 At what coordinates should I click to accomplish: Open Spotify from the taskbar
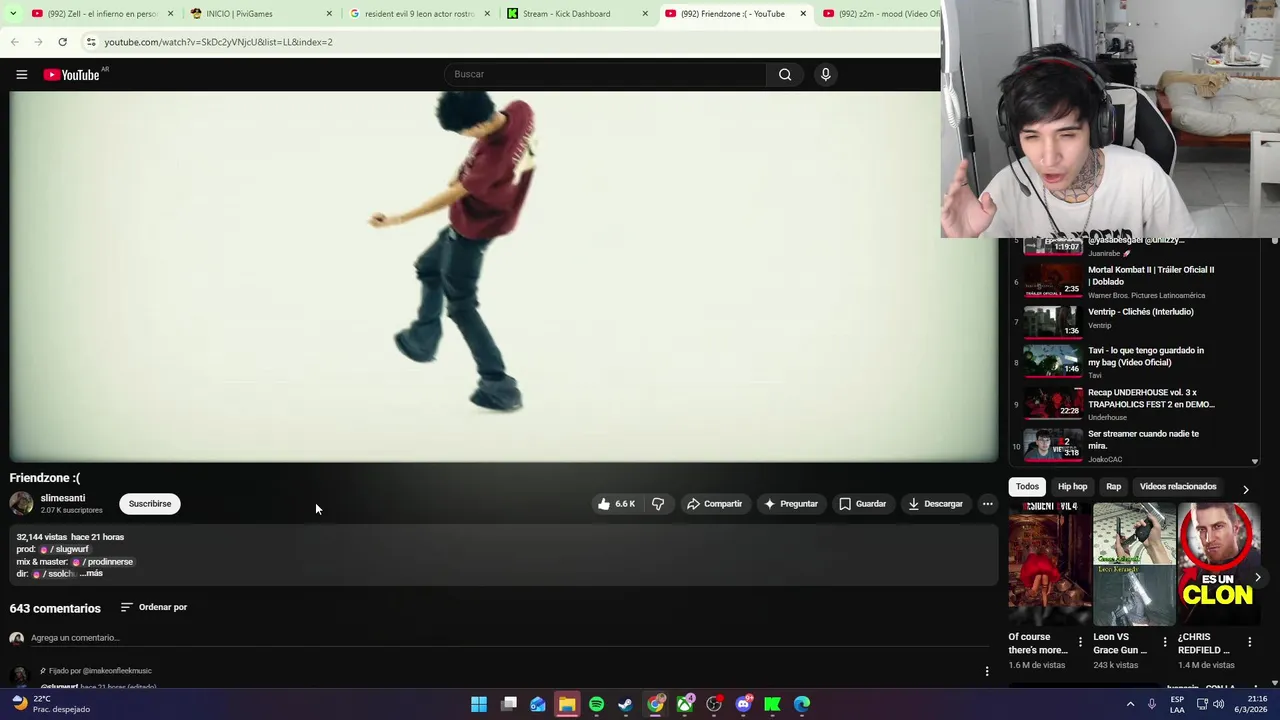tap(596, 704)
